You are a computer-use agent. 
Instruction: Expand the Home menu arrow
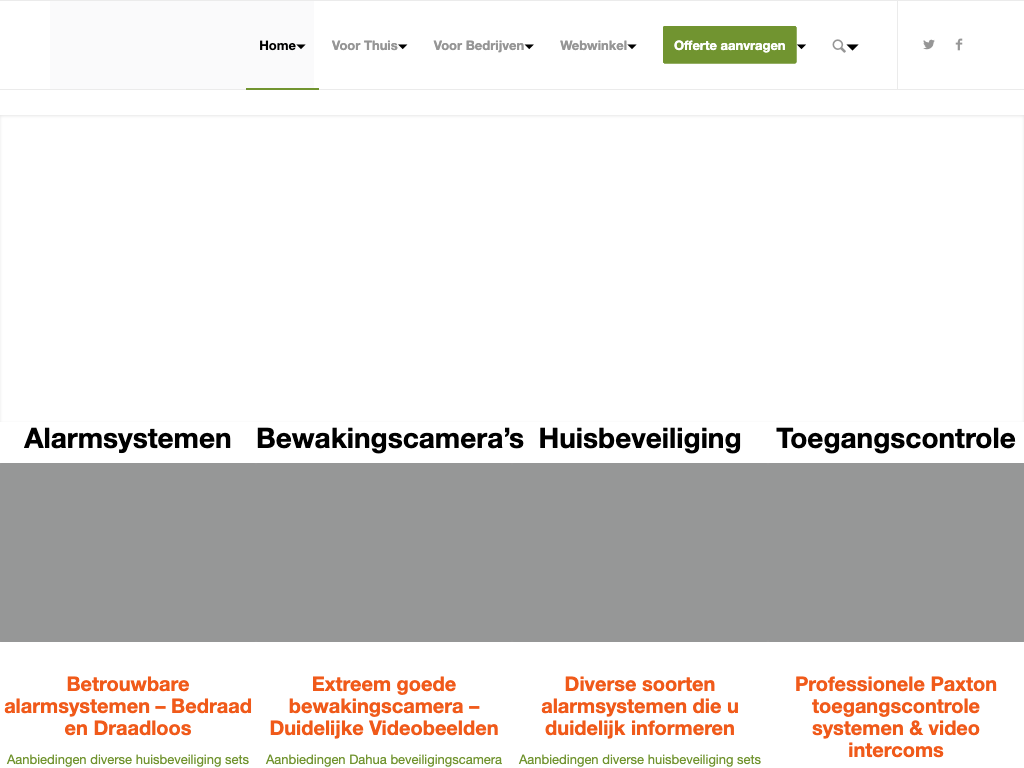click(x=301, y=46)
